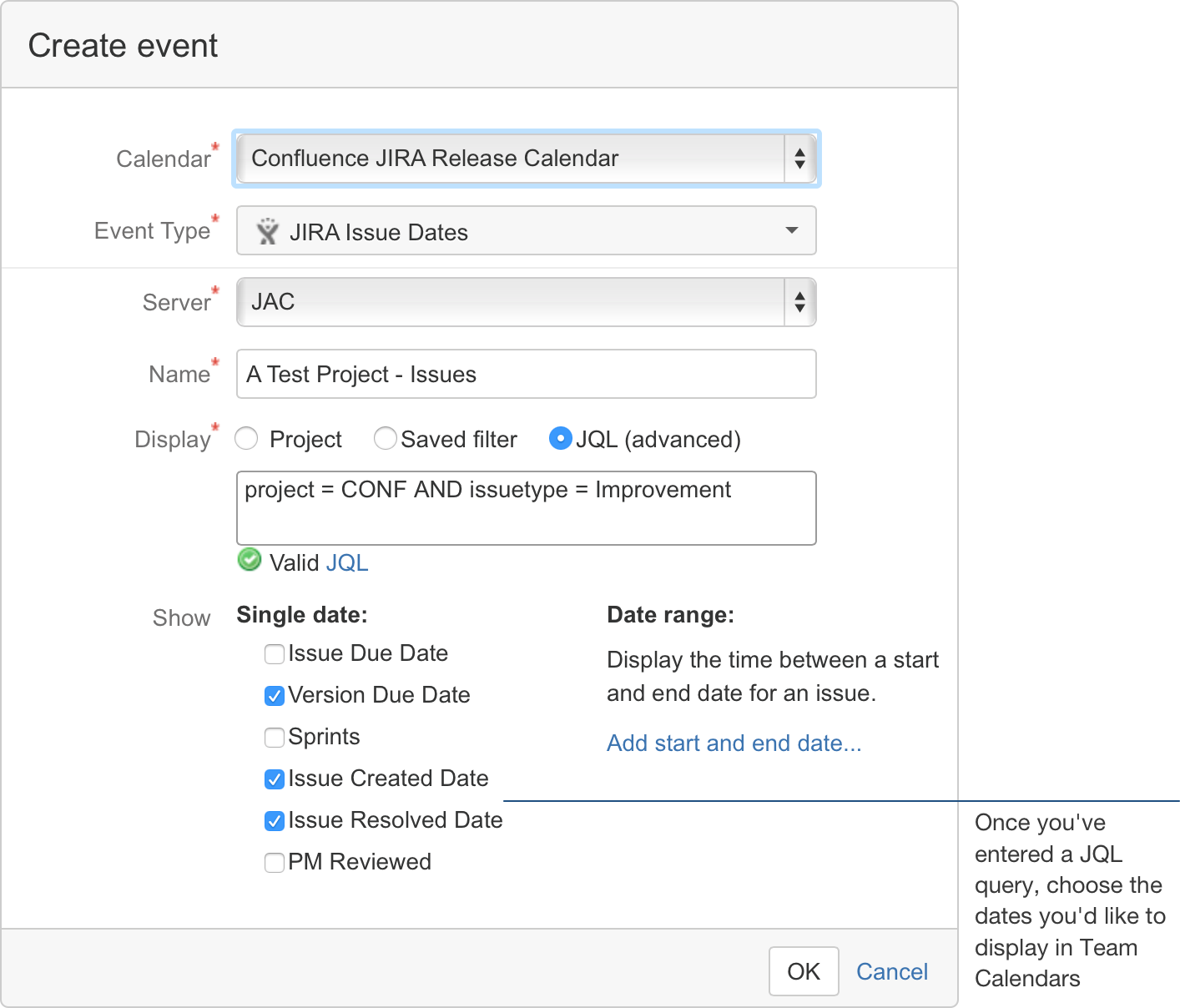Uncheck Issue Created Date

click(275, 779)
